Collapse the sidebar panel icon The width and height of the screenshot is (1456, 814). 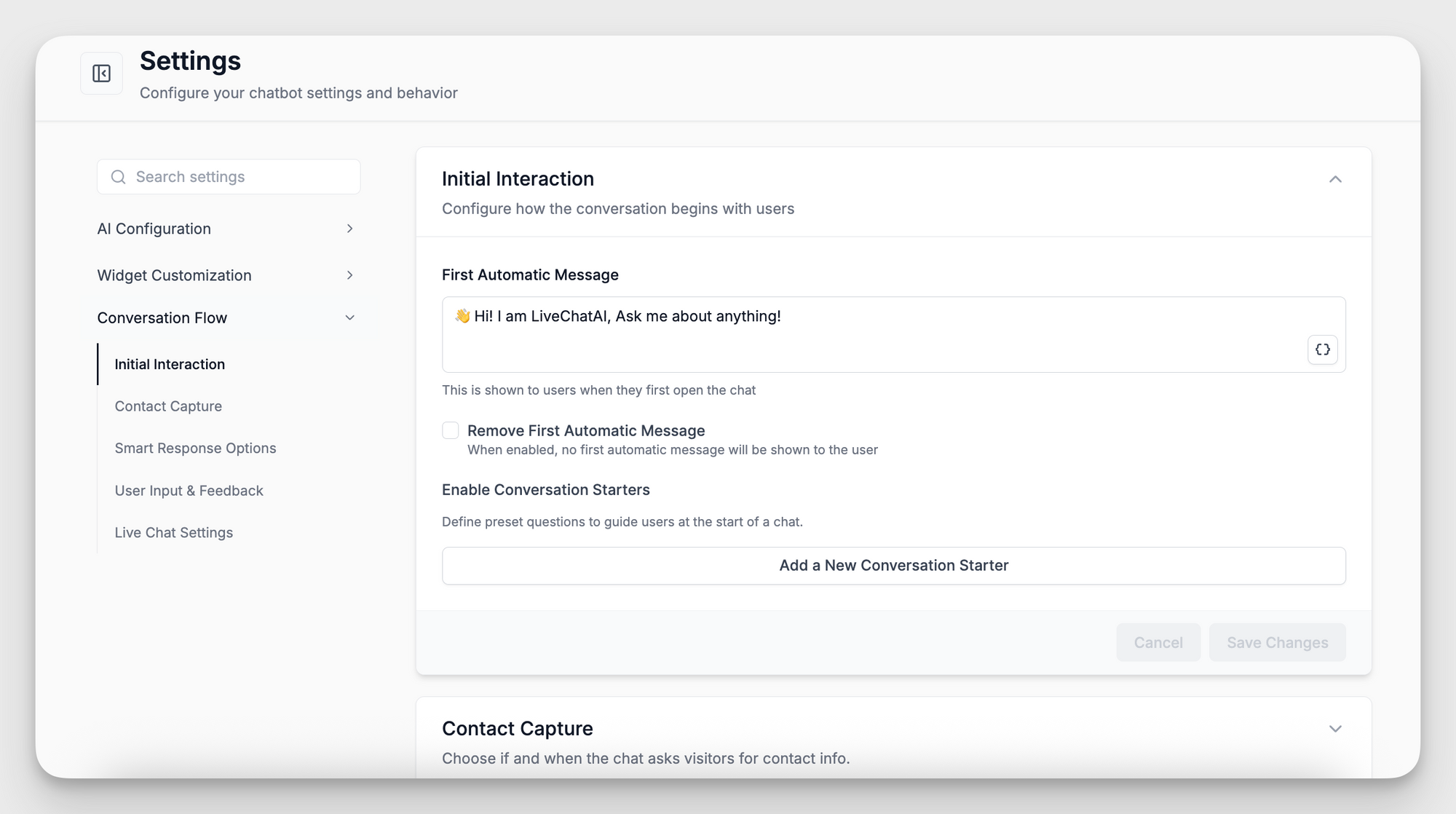coord(102,74)
